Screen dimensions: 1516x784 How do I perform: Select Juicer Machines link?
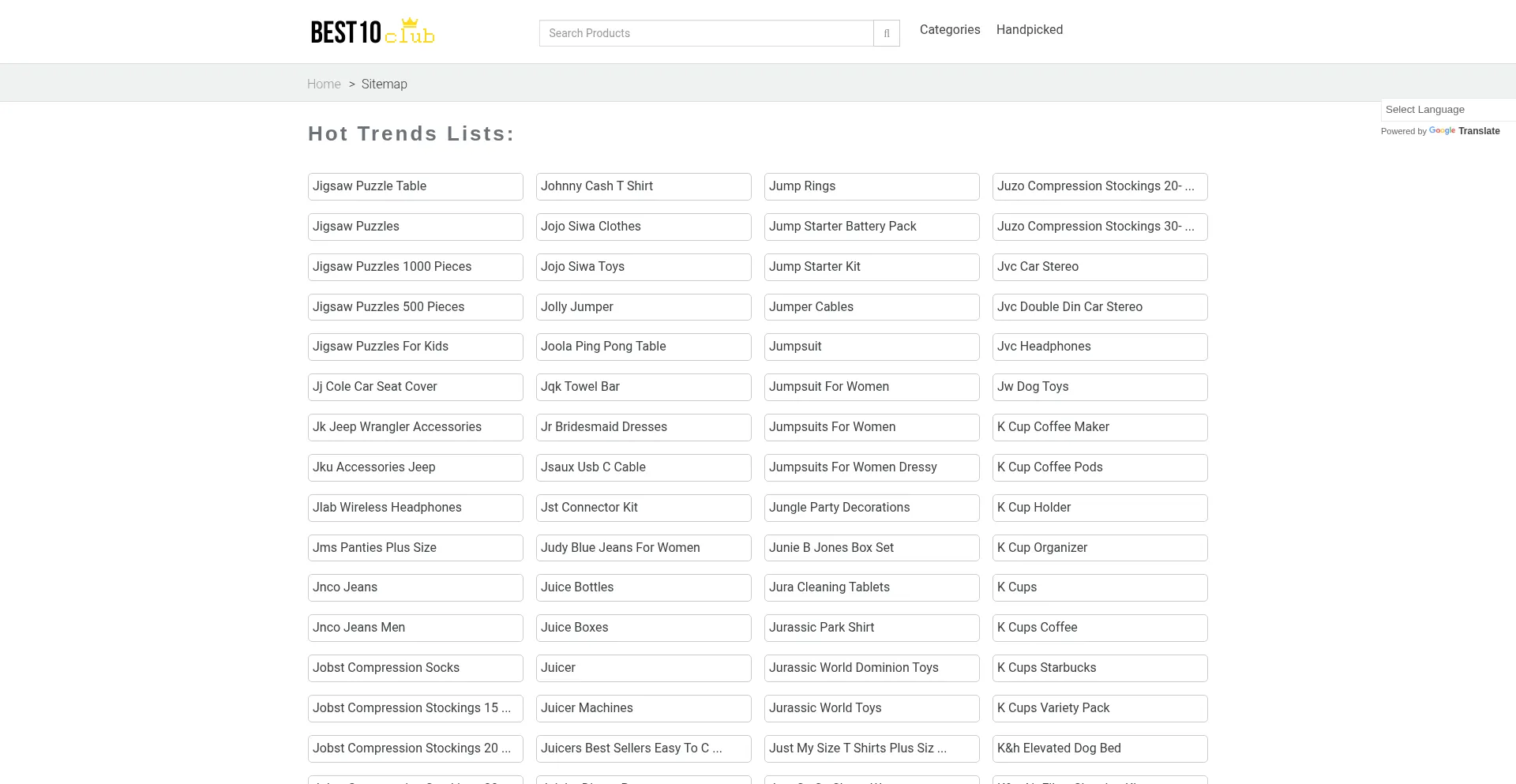click(x=643, y=708)
